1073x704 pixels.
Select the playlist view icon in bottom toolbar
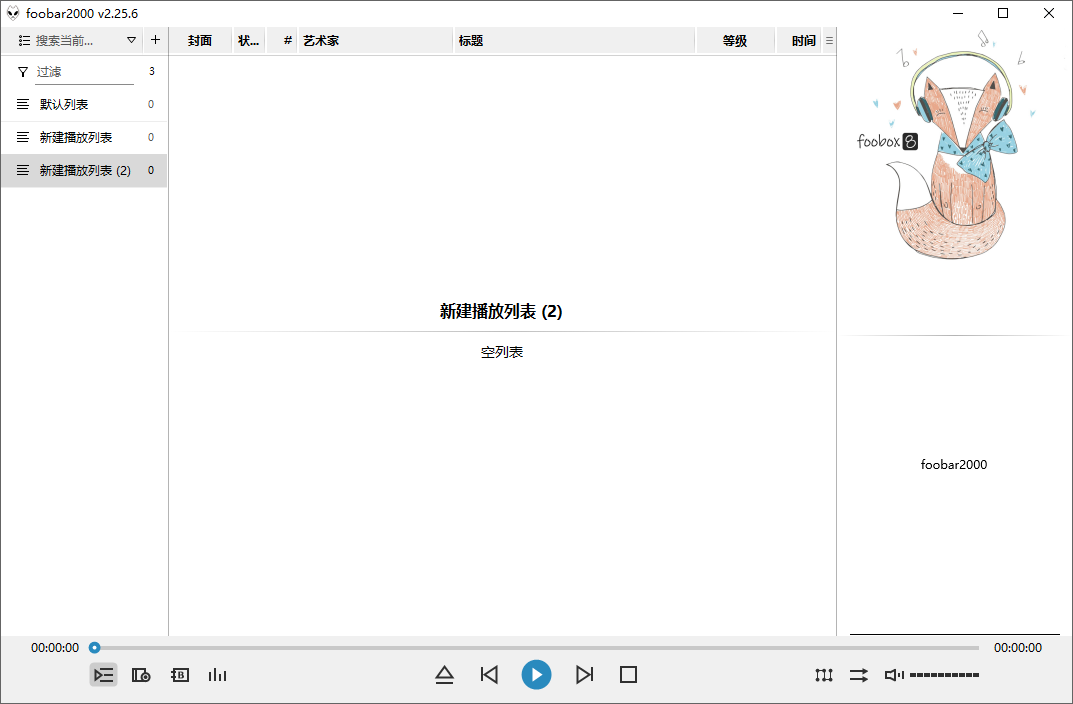coord(103,675)
